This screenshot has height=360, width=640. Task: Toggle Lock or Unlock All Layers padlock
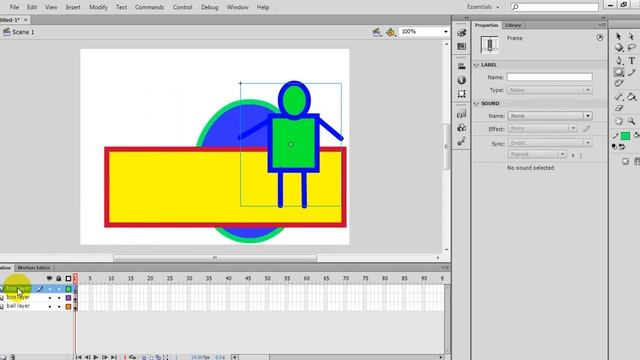59,278
